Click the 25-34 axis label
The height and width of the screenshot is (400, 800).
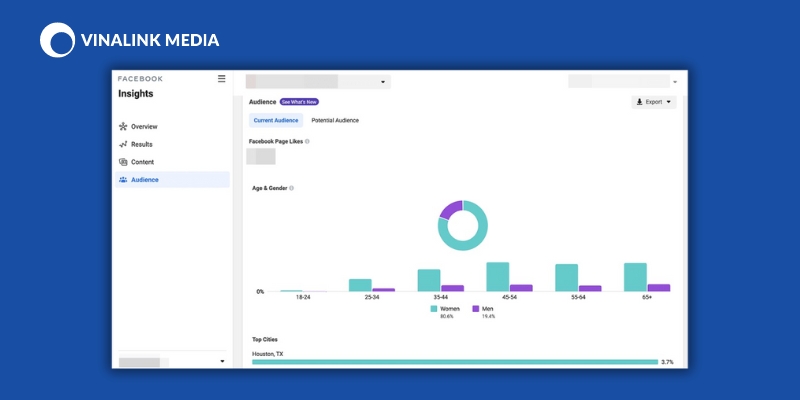click(372, 297)
